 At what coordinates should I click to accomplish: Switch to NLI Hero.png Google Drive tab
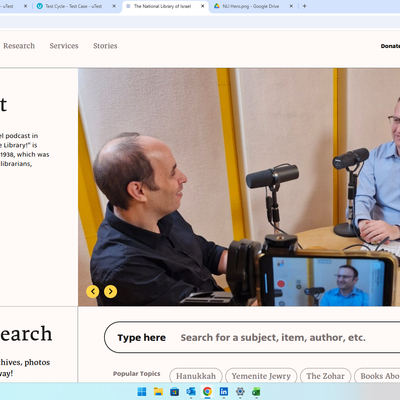coord(251,6)
